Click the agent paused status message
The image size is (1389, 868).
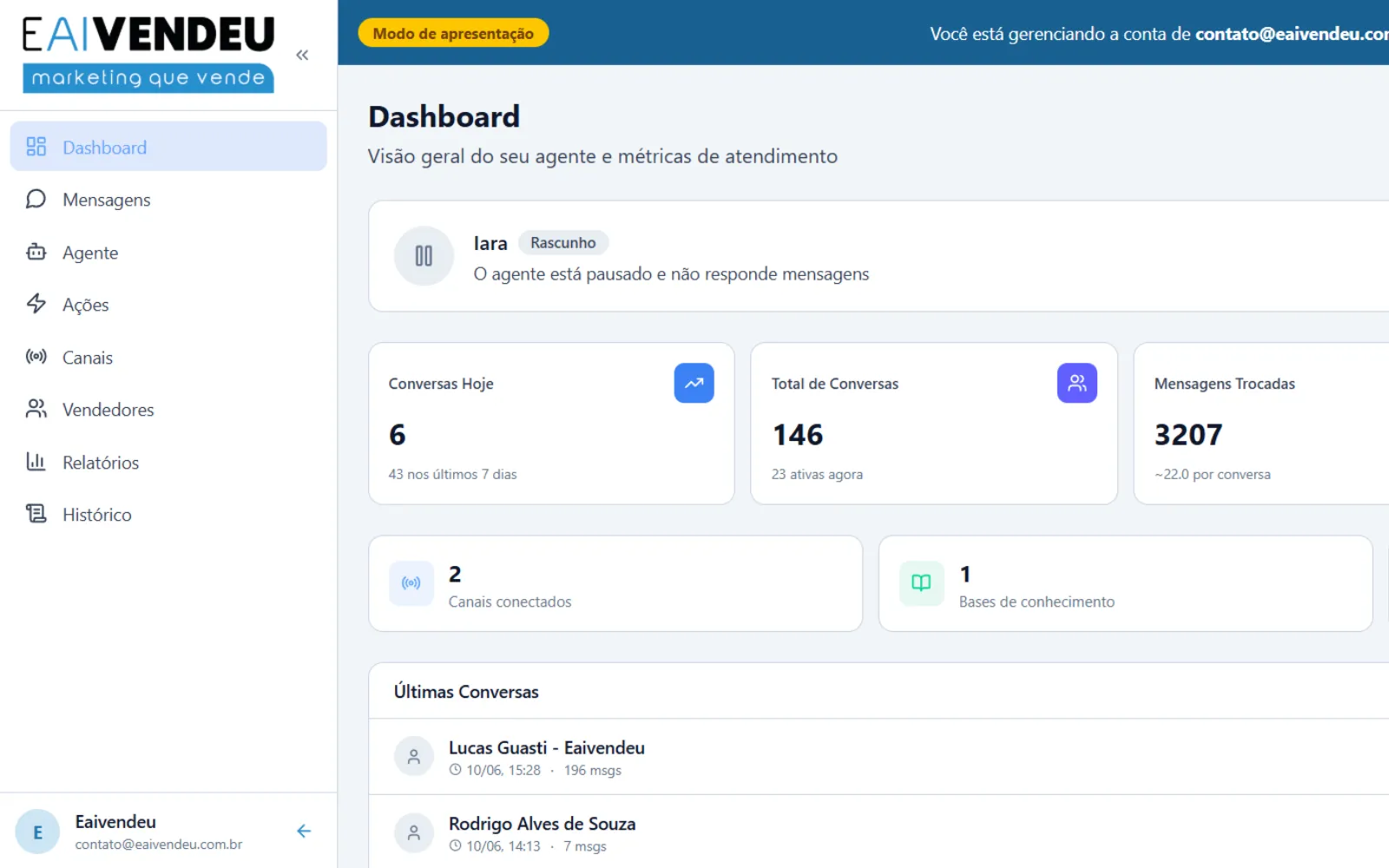point(671,273)
